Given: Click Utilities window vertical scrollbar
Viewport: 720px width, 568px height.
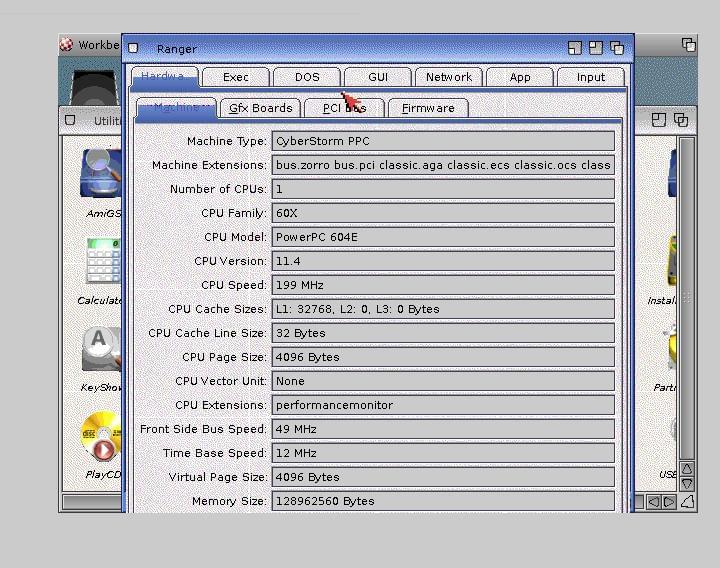Looking at the screenshot, I should tap(687, 298).
